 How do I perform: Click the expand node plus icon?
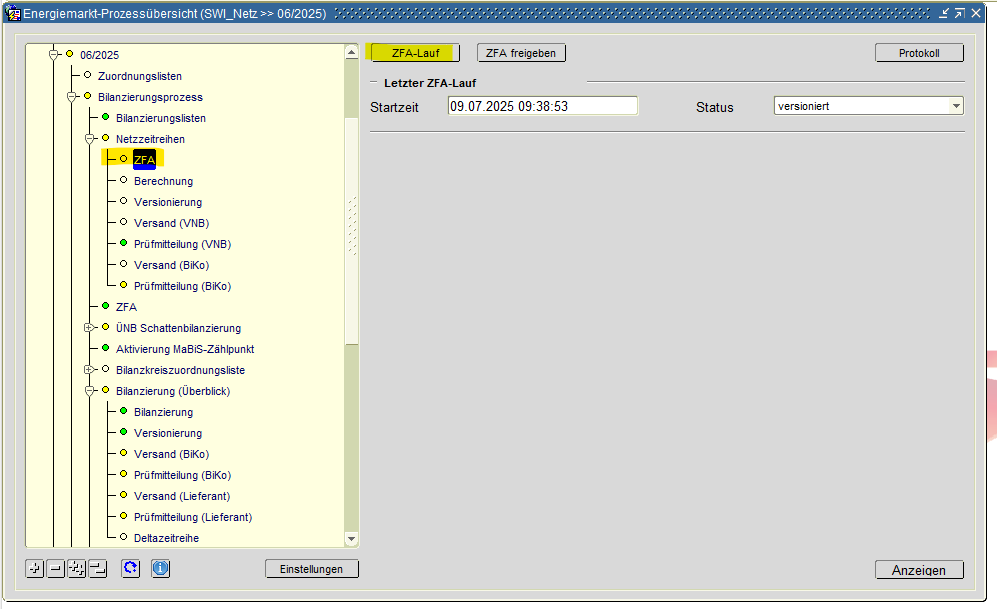tap(35, 569)
